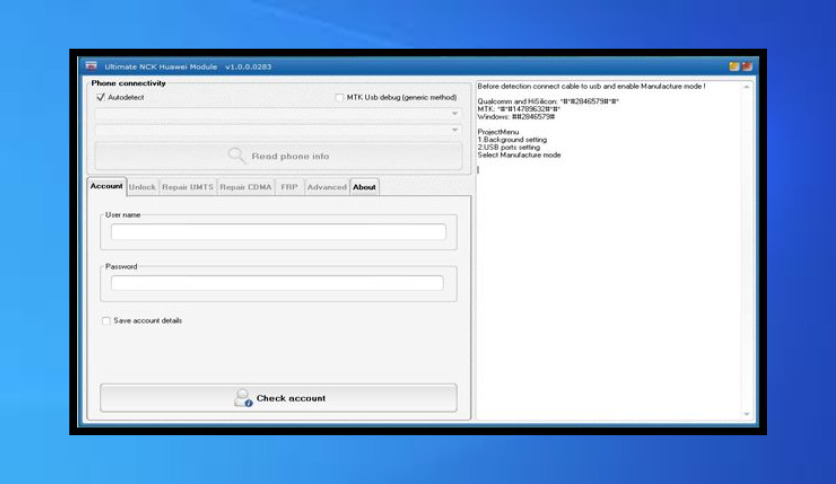This screenshot has width=836, height=484.
Task: Click '1.Background setting' in log
Action: click(512, 140)
